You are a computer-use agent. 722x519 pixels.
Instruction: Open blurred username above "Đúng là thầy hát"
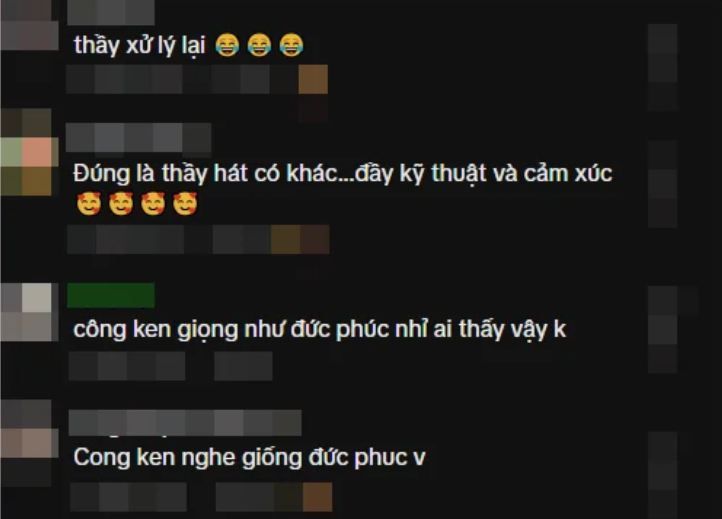coord(139,137)
